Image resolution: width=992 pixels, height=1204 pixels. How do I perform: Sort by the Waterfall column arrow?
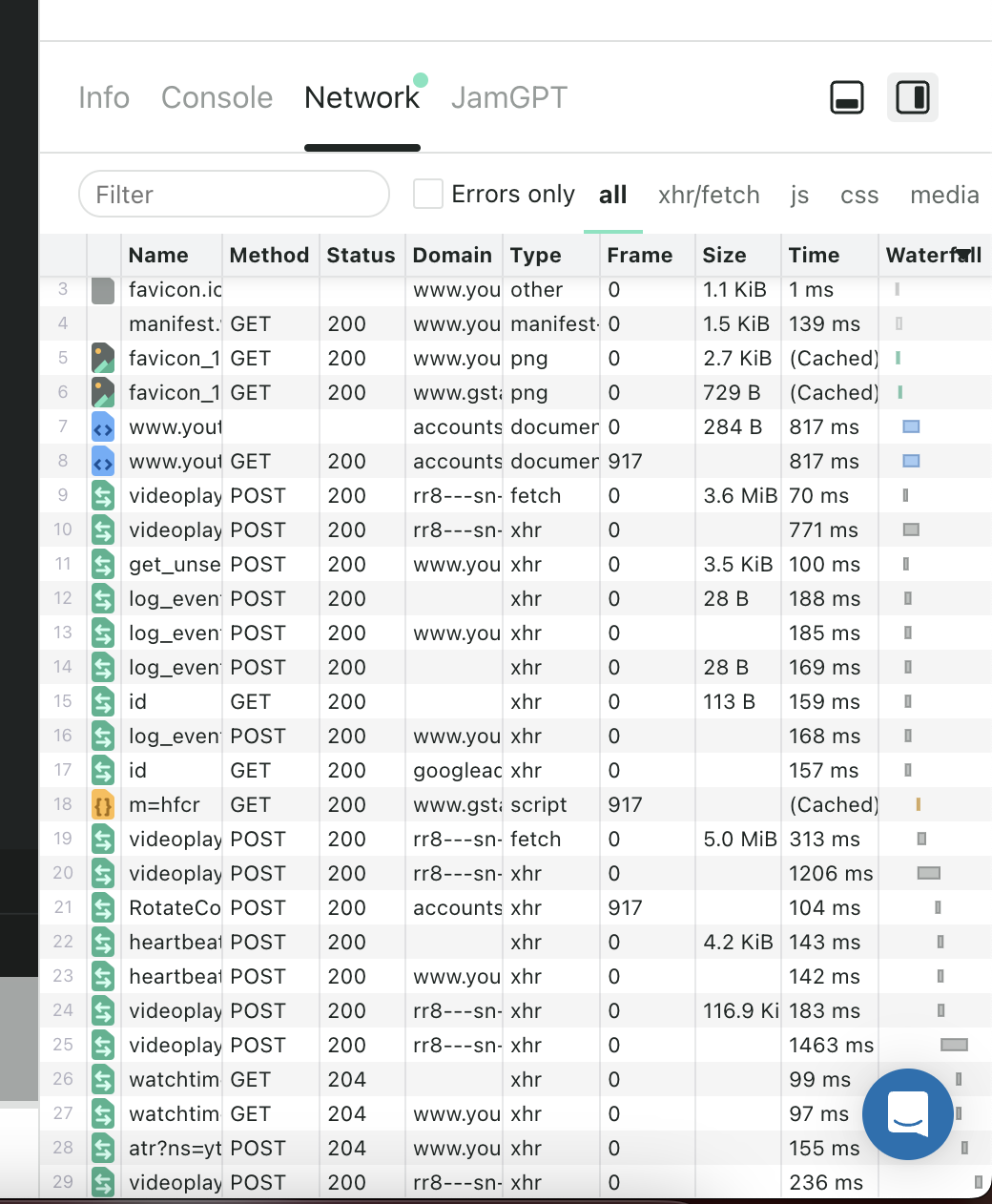coord(963,255)
